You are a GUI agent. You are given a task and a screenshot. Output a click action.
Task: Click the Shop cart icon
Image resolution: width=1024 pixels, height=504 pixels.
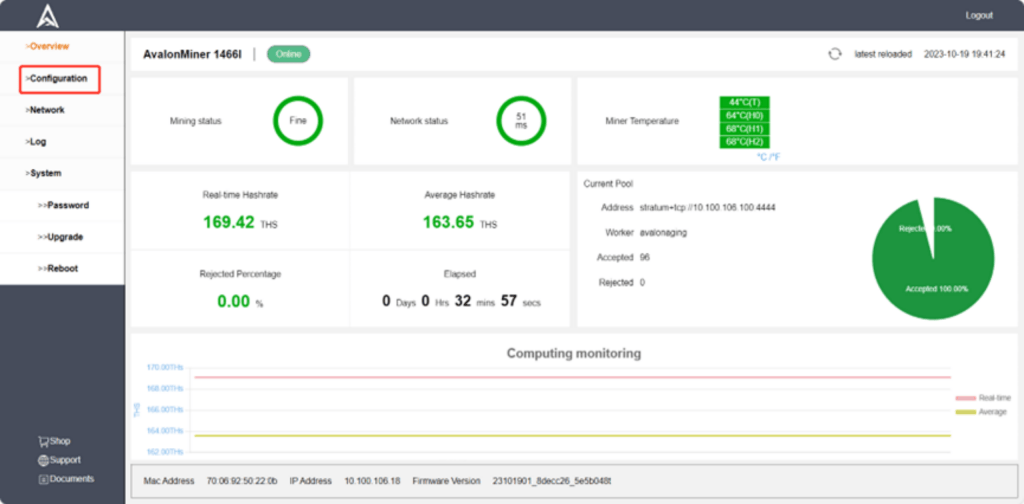(x=43, y=441)
